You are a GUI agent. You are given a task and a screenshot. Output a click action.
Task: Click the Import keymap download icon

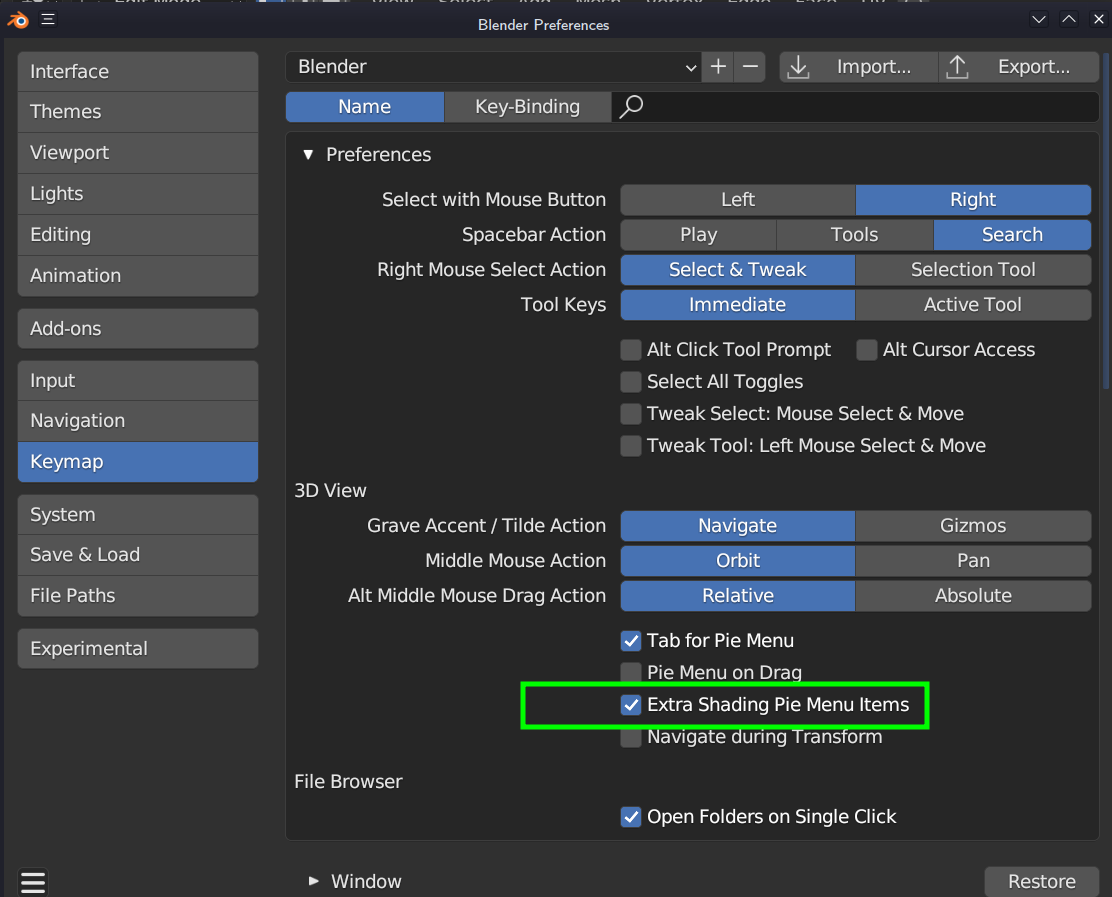click(798, 67)
